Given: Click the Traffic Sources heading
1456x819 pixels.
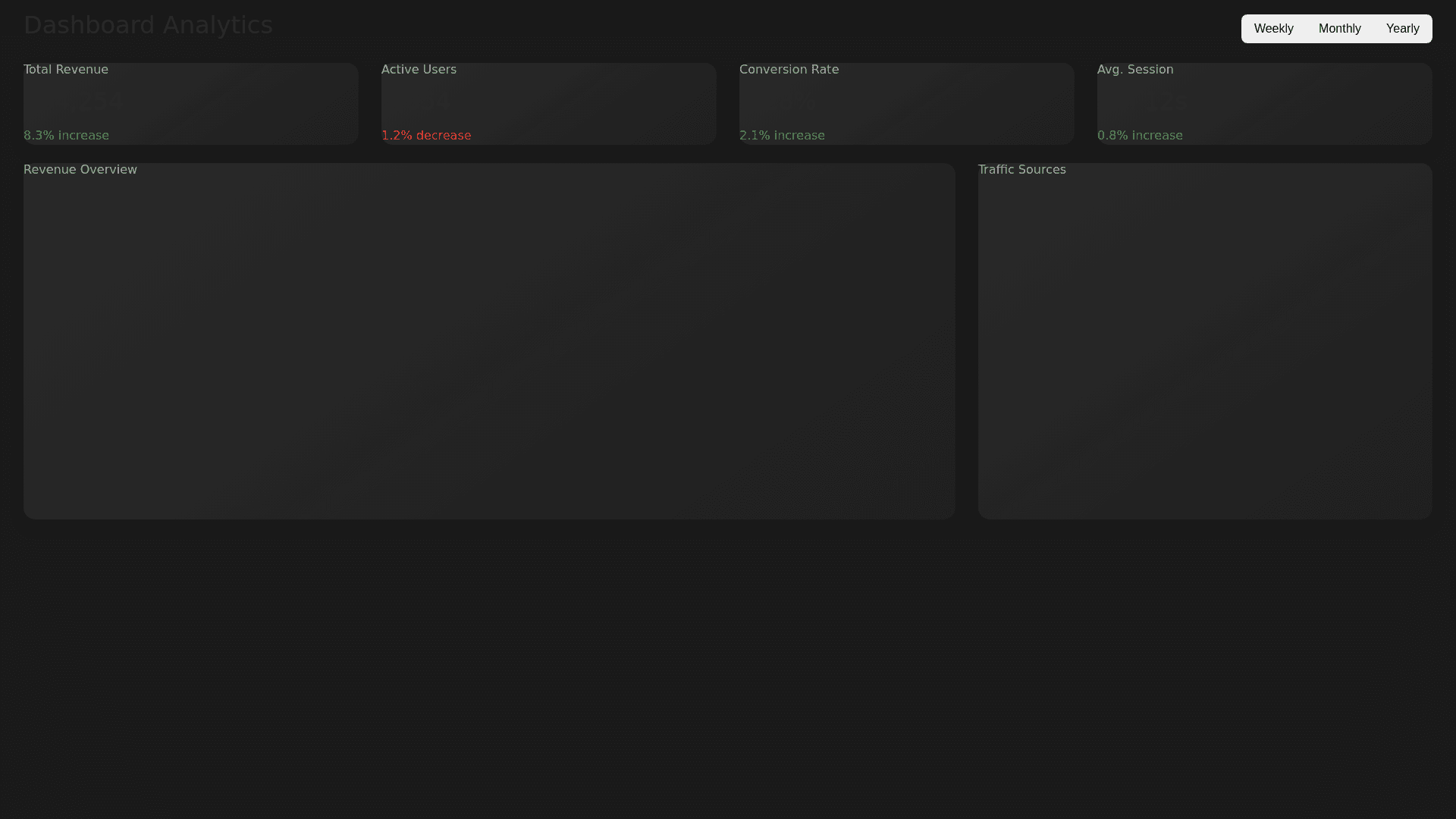Looking at the screenshot, I should click(1021, 170).
